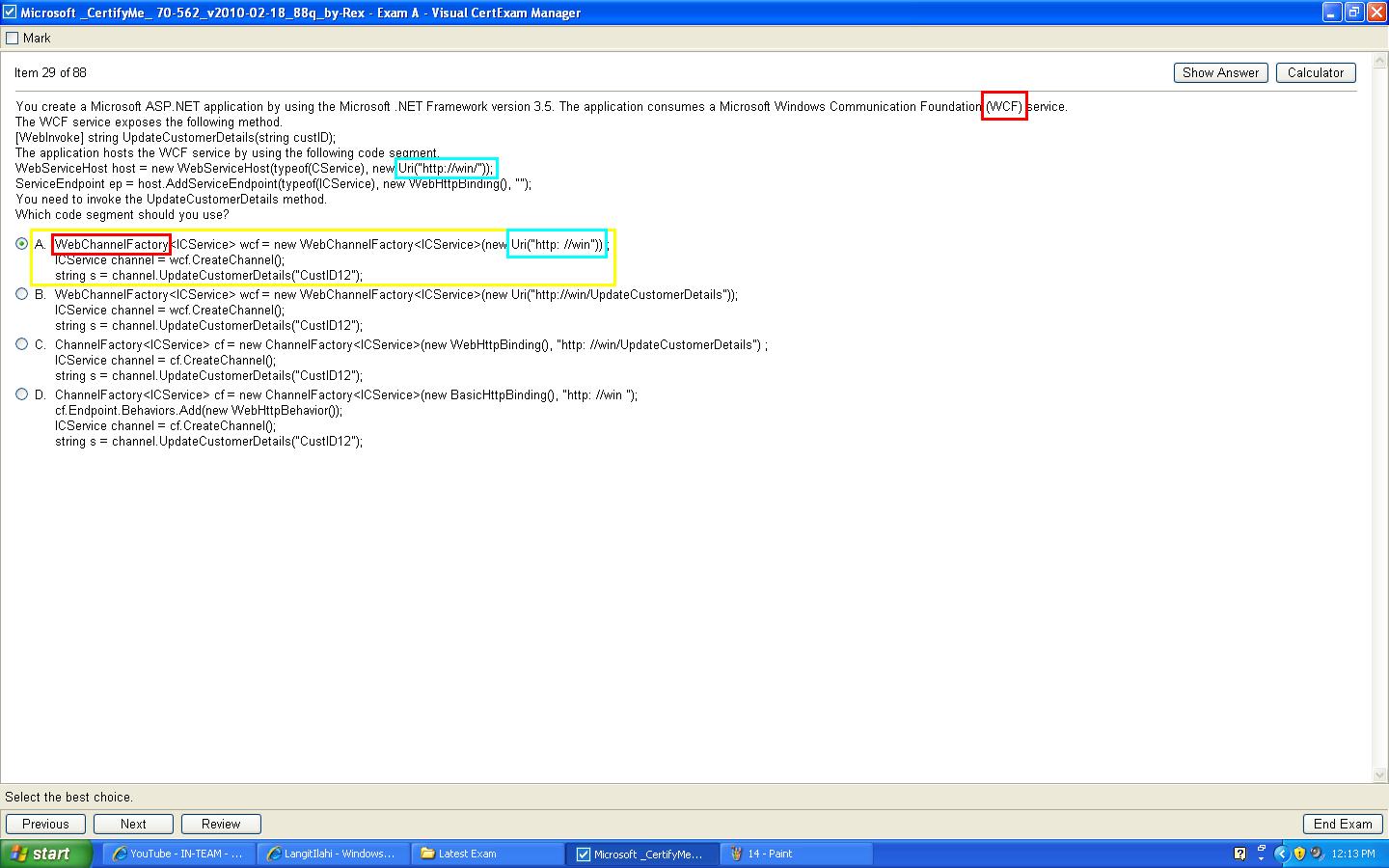Click option D's cf.Endpoint.Behaviors.Add line

click(198, 410)
